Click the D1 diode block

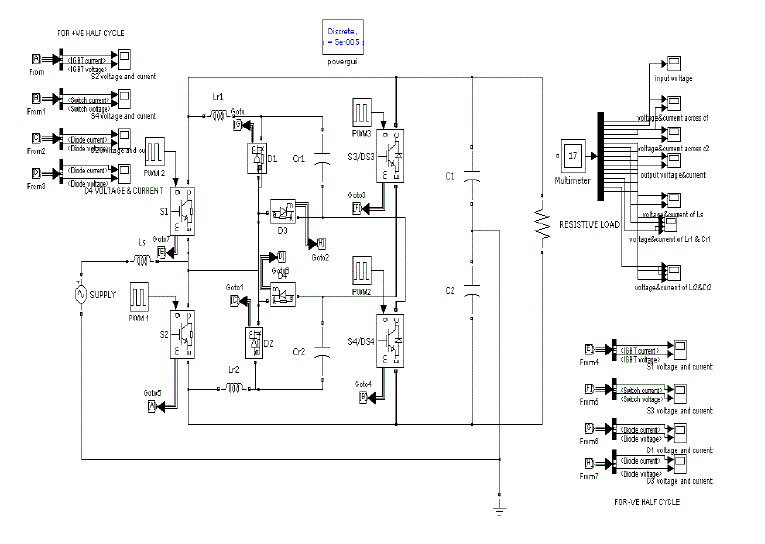(x=255, y=158)
